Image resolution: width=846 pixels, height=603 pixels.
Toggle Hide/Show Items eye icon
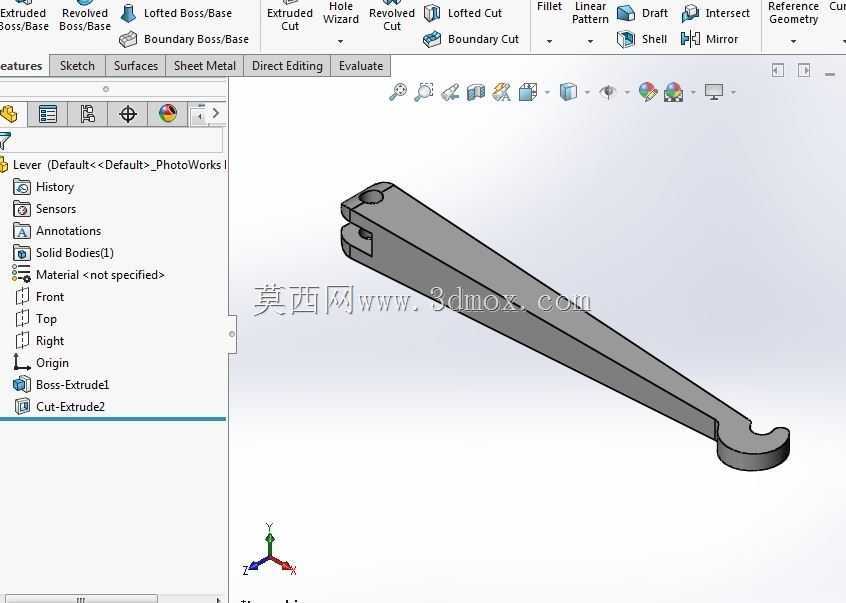(609, 92)
